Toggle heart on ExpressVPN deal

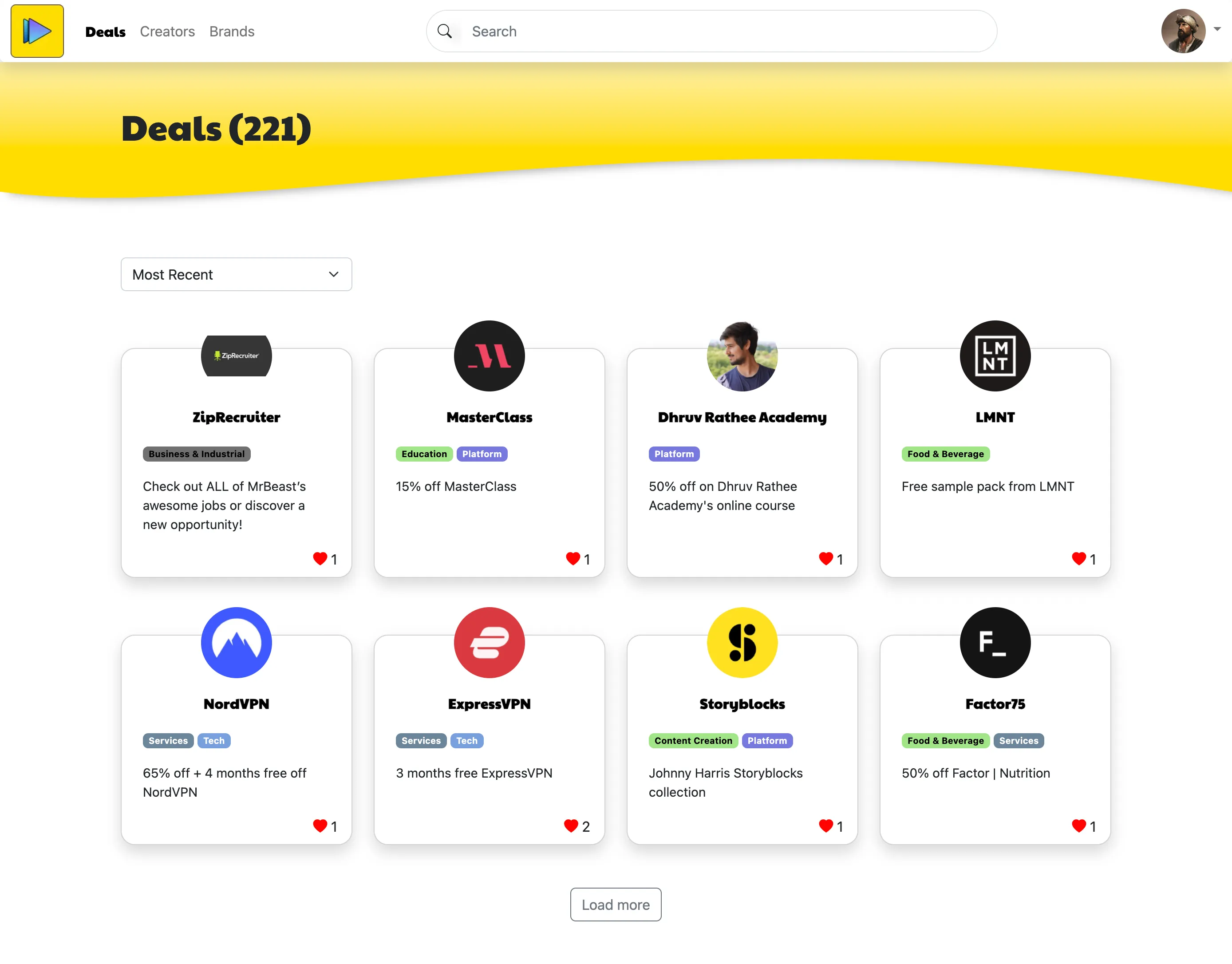tap(571, 826)
